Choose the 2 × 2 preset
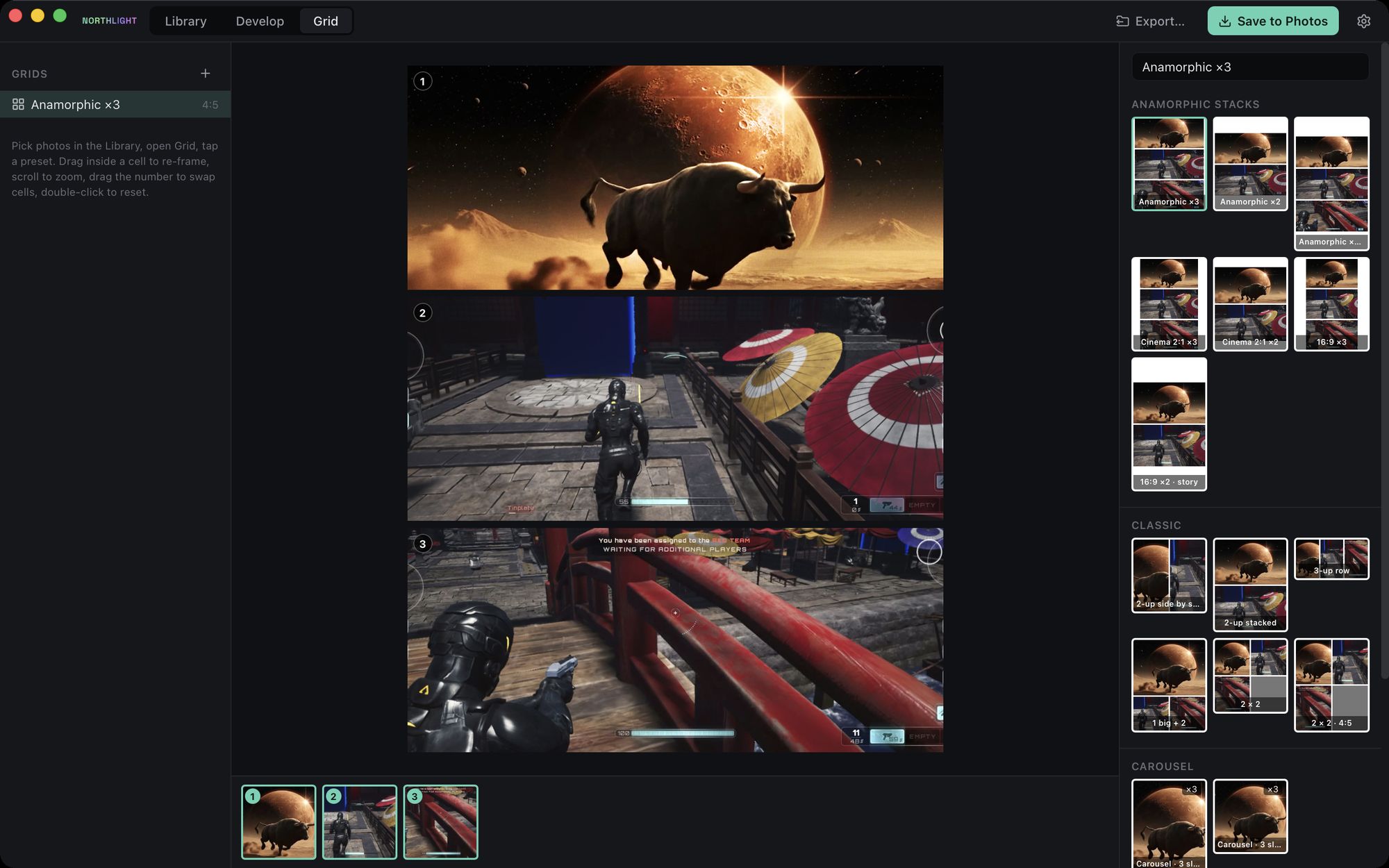Image resolution: width=1389 pixels, height=868 pixels. click(x=1250, y=676)
